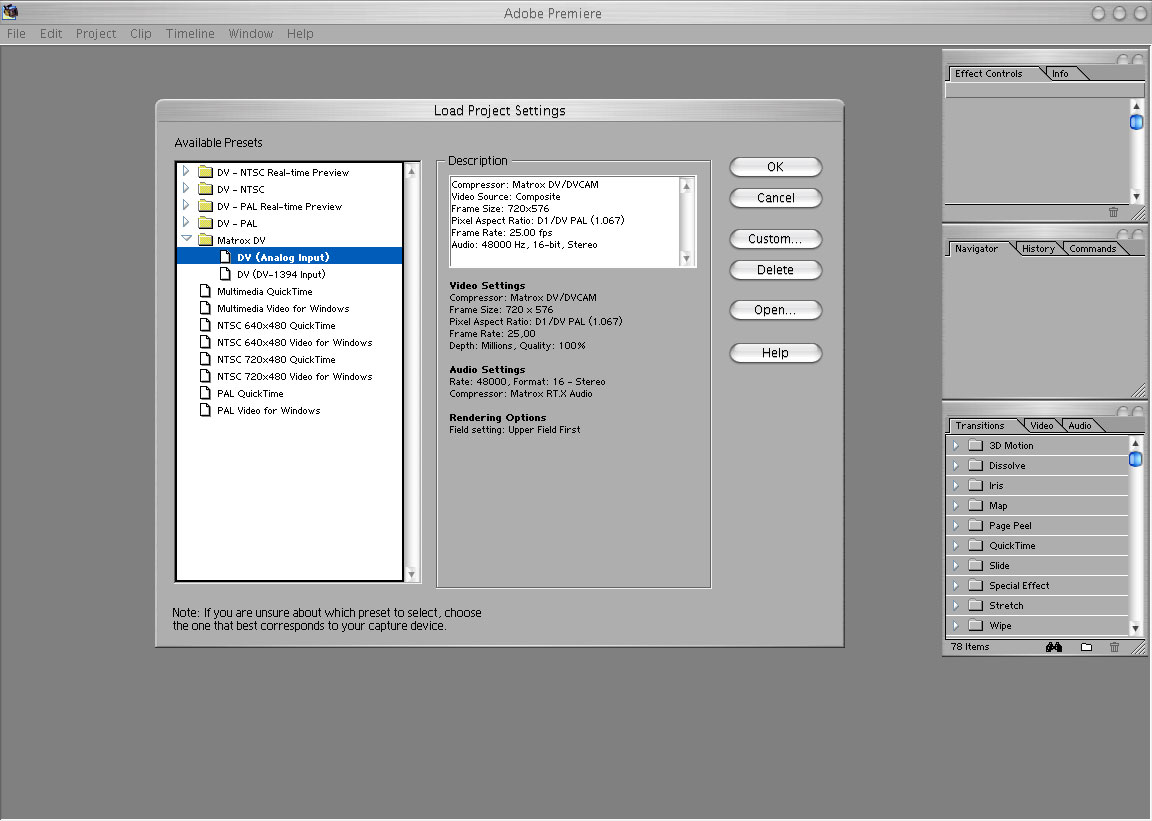Switch to the Audio effects tab

(1080, 426)
